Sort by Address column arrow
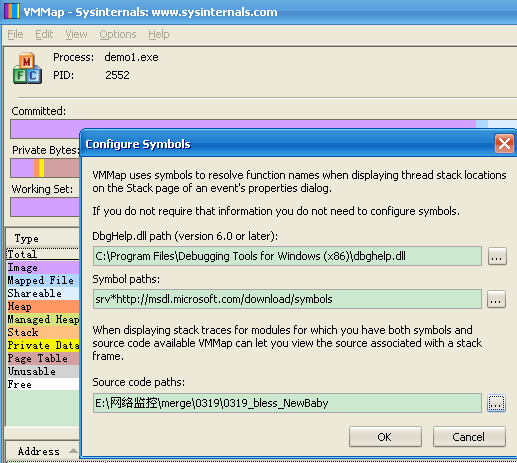 73,451
